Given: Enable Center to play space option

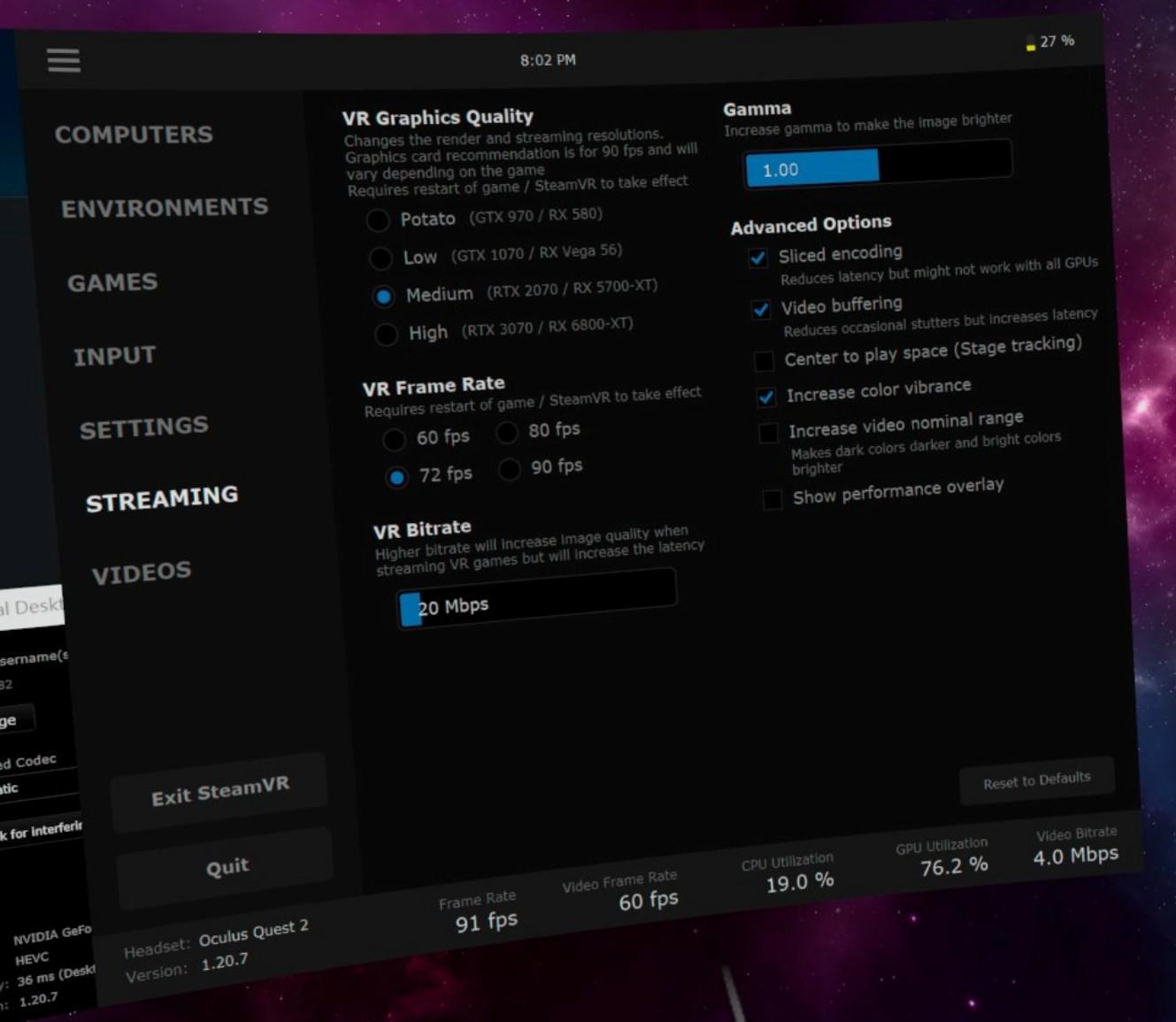Looking at the screenshot, I should (x=764, y=360).
